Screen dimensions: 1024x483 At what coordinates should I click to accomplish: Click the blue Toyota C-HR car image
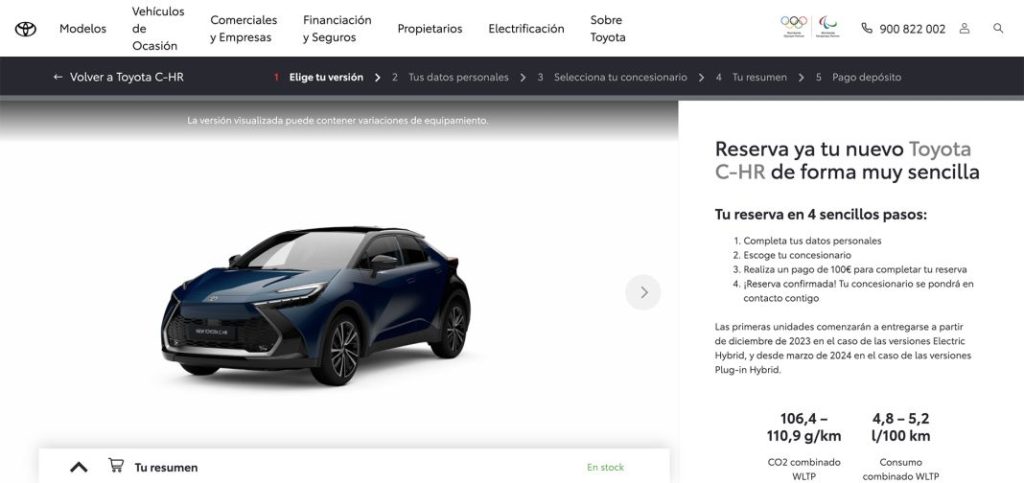click(x=316, y=305)
